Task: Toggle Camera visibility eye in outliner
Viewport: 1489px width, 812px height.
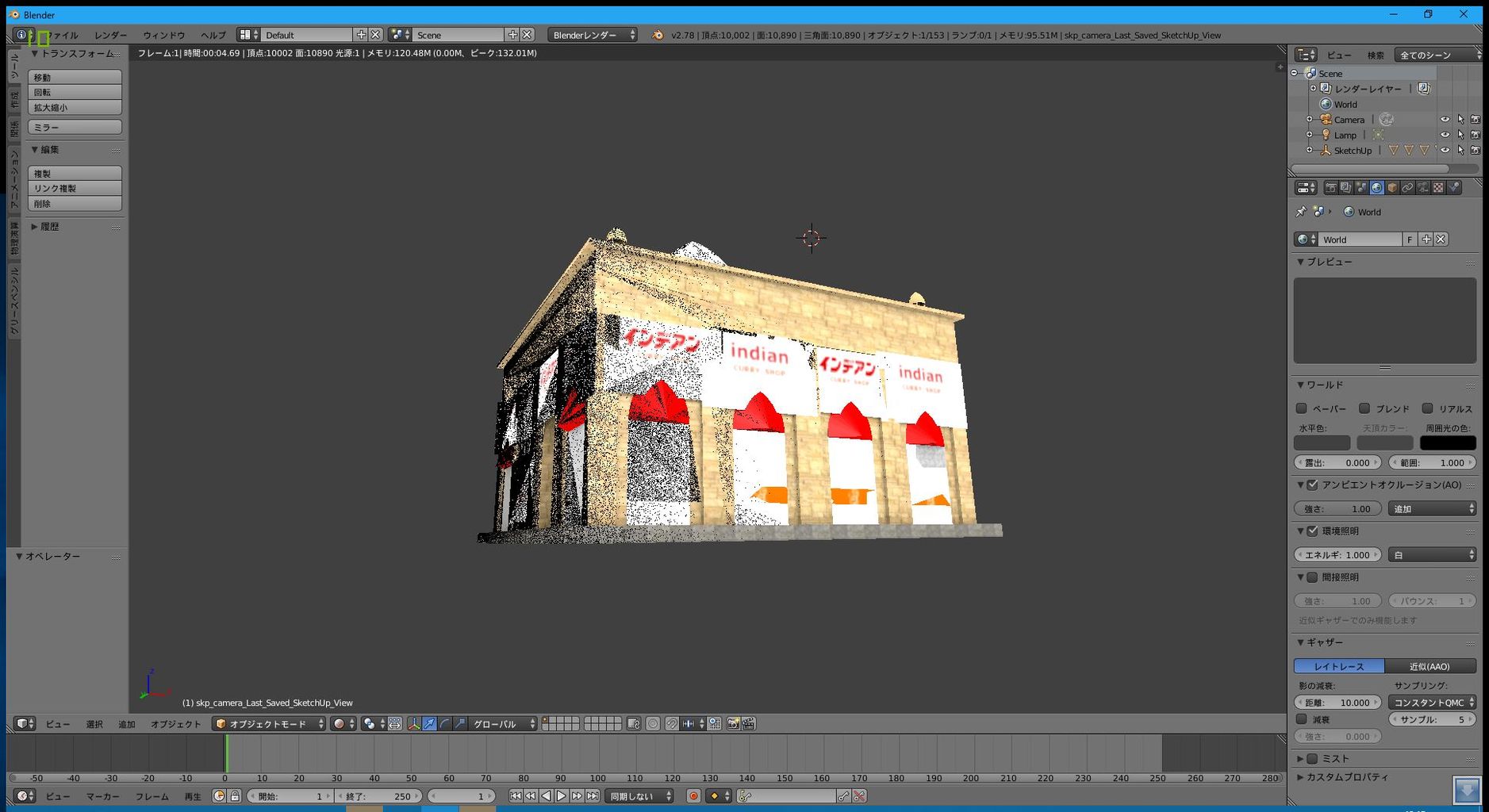Action: (1445, 120)
